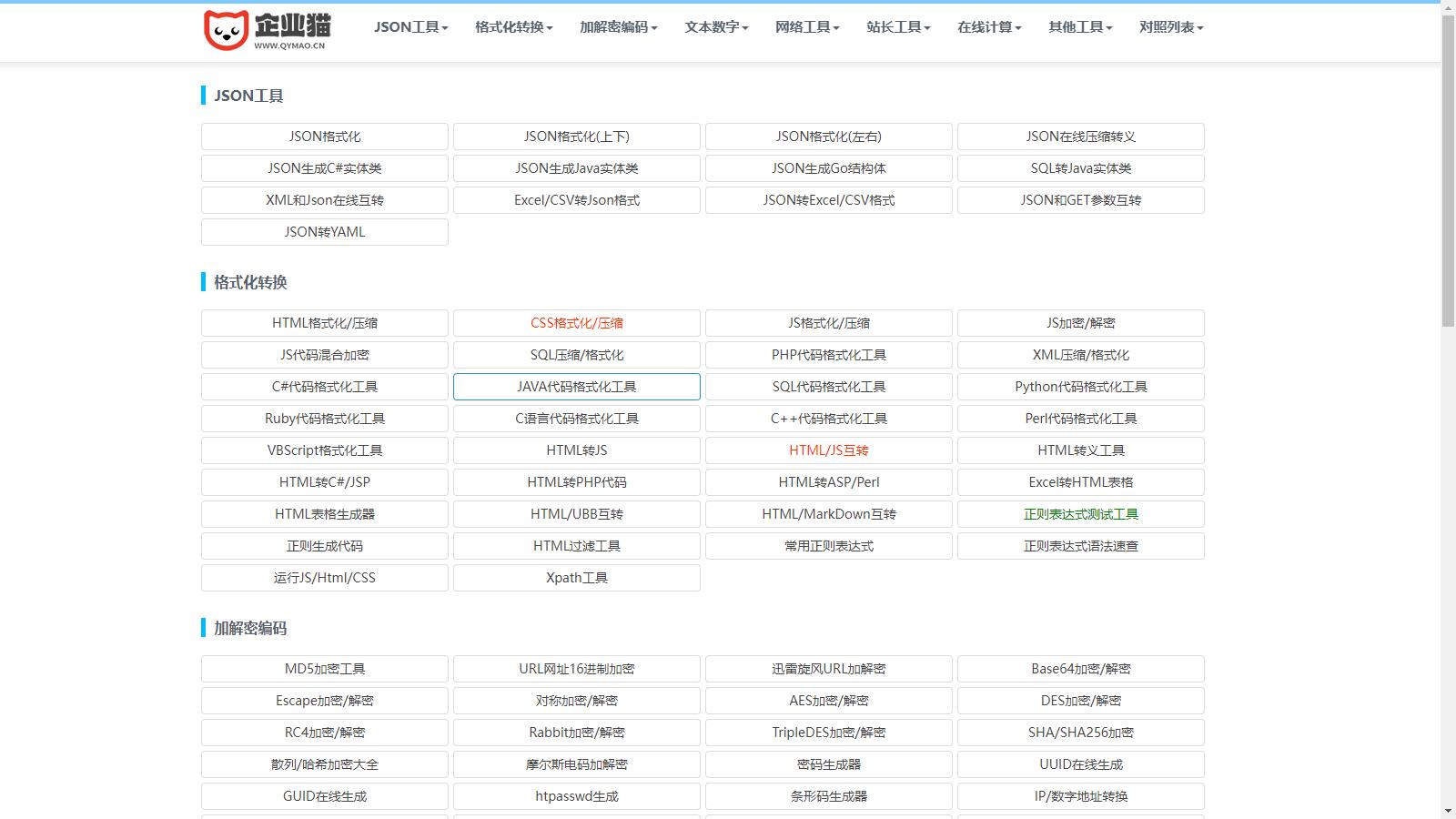Expand the 加解密编码 nav menu
Screen dimensions: 1456x819
tap(618, 27)
